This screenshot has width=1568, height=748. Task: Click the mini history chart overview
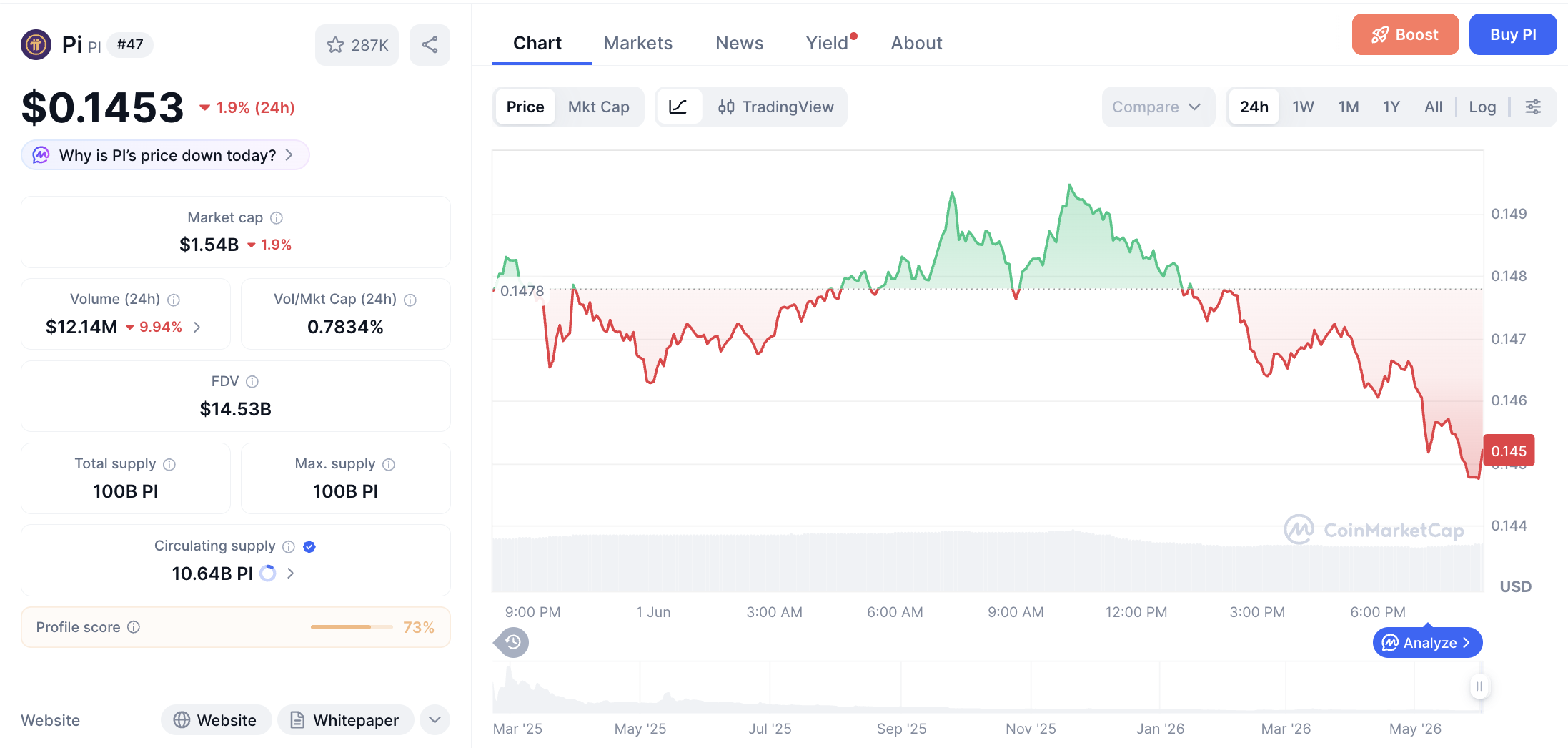click(x=986, y=687)
